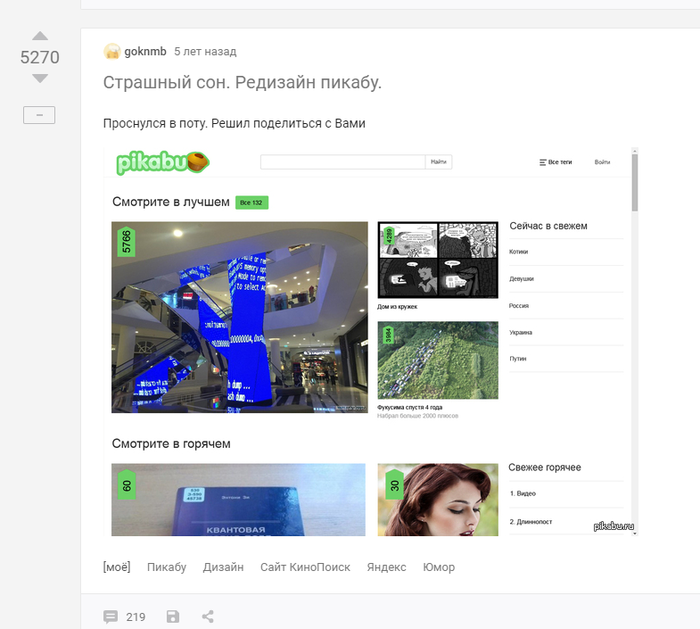This screenshot has height=629, width=700.
Task: Open the post timestamp '5 лет назад'
Action: [205, 51]
